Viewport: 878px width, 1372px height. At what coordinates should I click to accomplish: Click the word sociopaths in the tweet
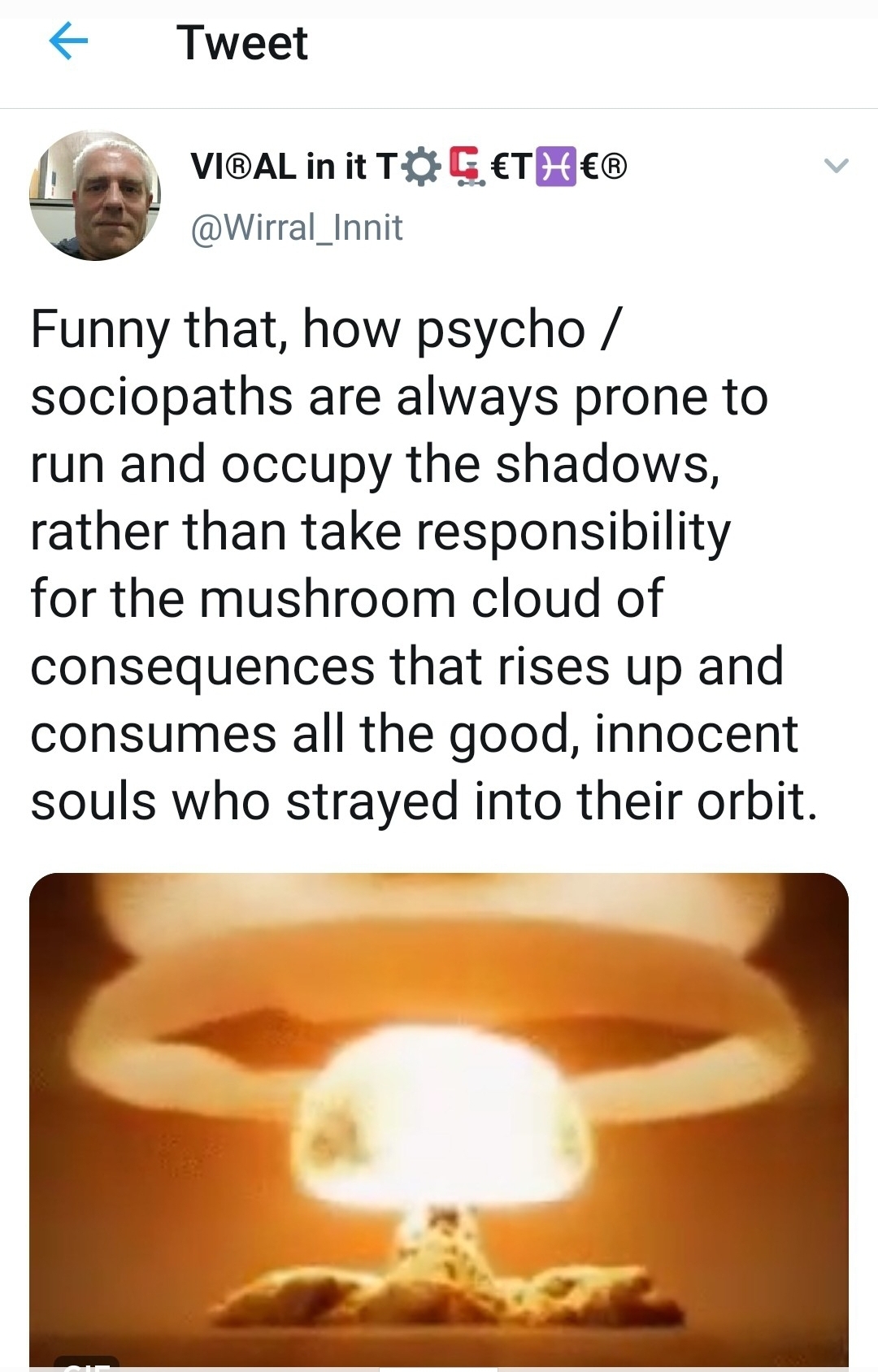pyautogui.click(x=162, y=397)
